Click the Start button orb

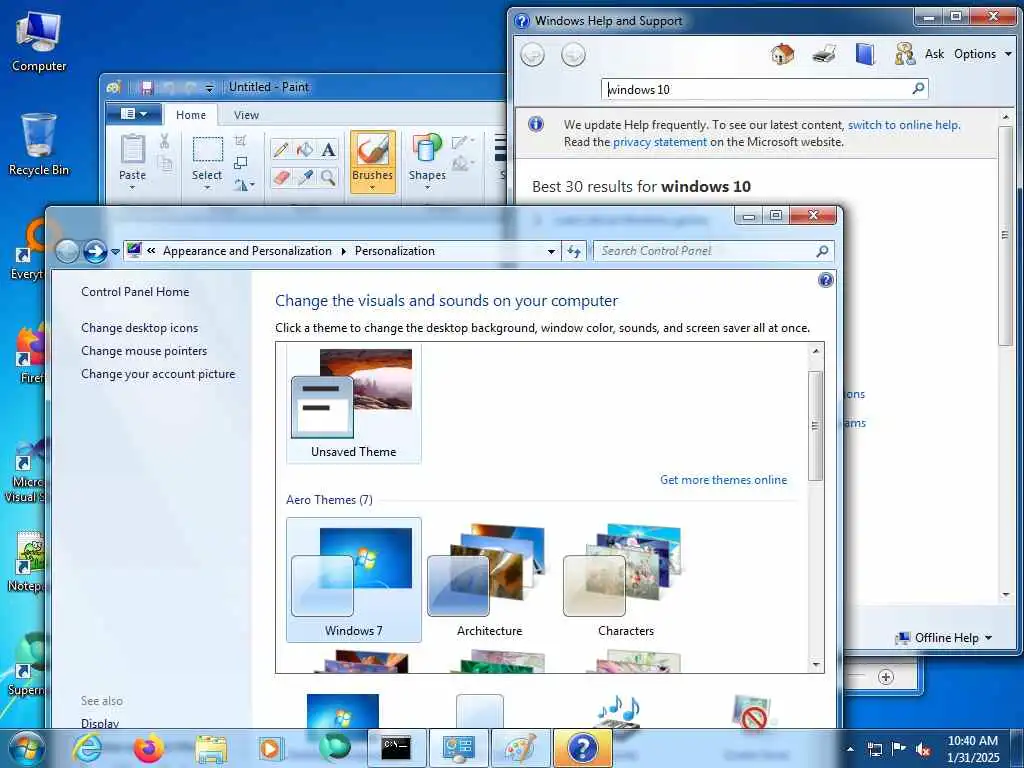(x=26, y=748)
